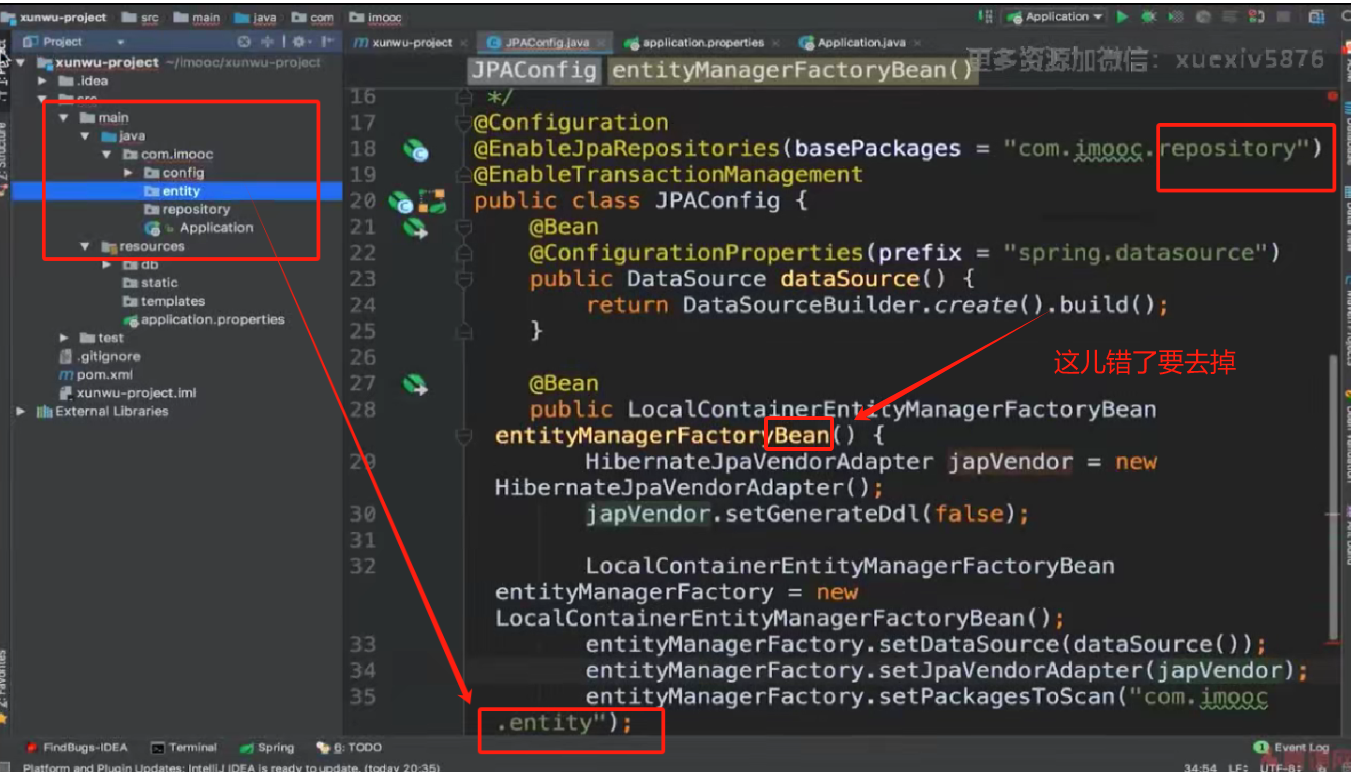
Task: Open the Application run configuration dropdown
Action: click(x=1055, y=17)
